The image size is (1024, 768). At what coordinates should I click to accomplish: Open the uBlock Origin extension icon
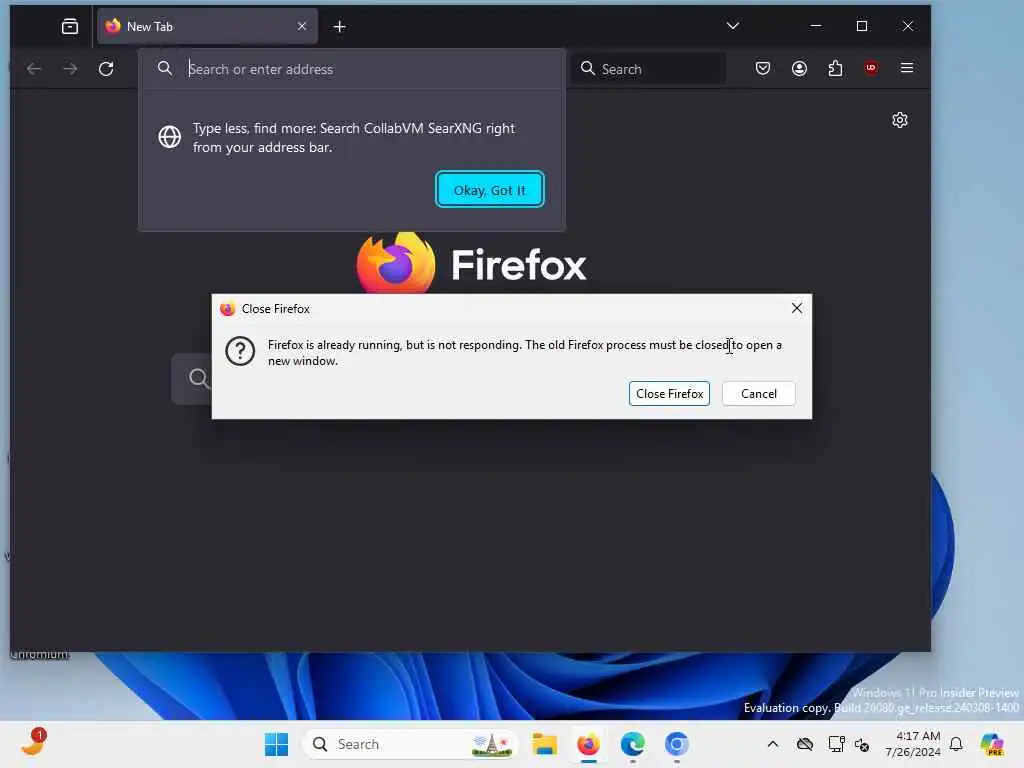click(x=871, y=68)
